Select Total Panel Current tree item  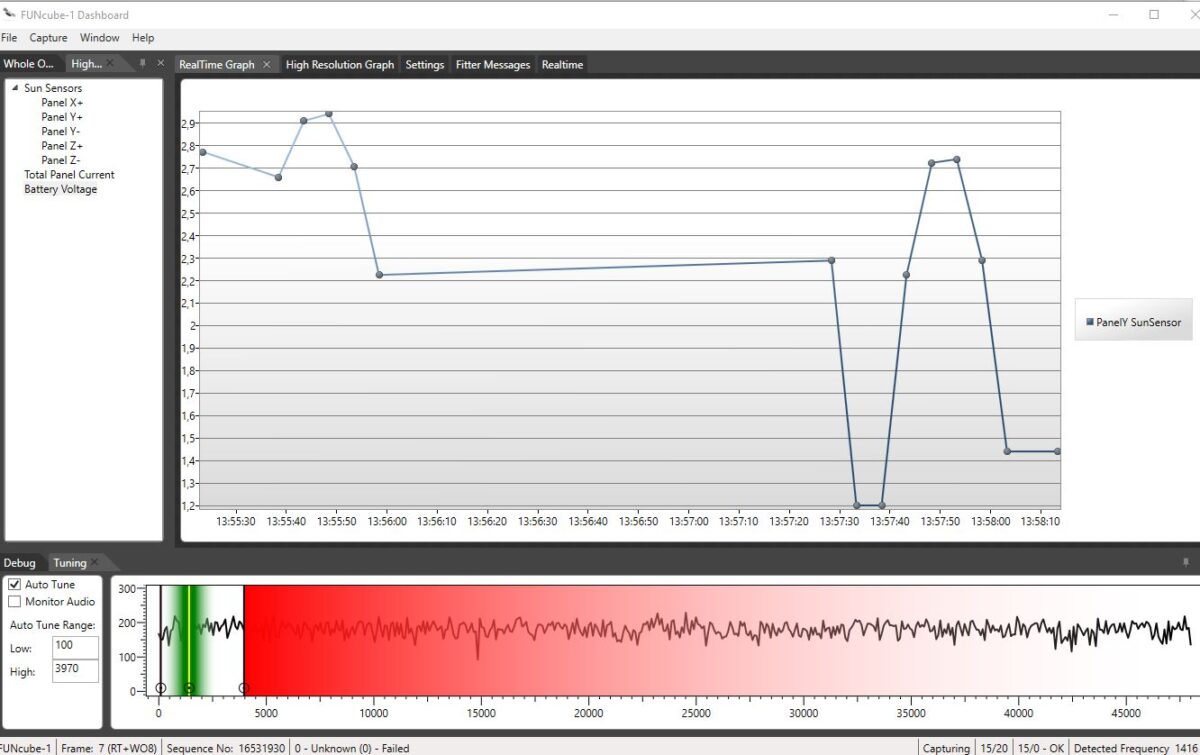69,175
